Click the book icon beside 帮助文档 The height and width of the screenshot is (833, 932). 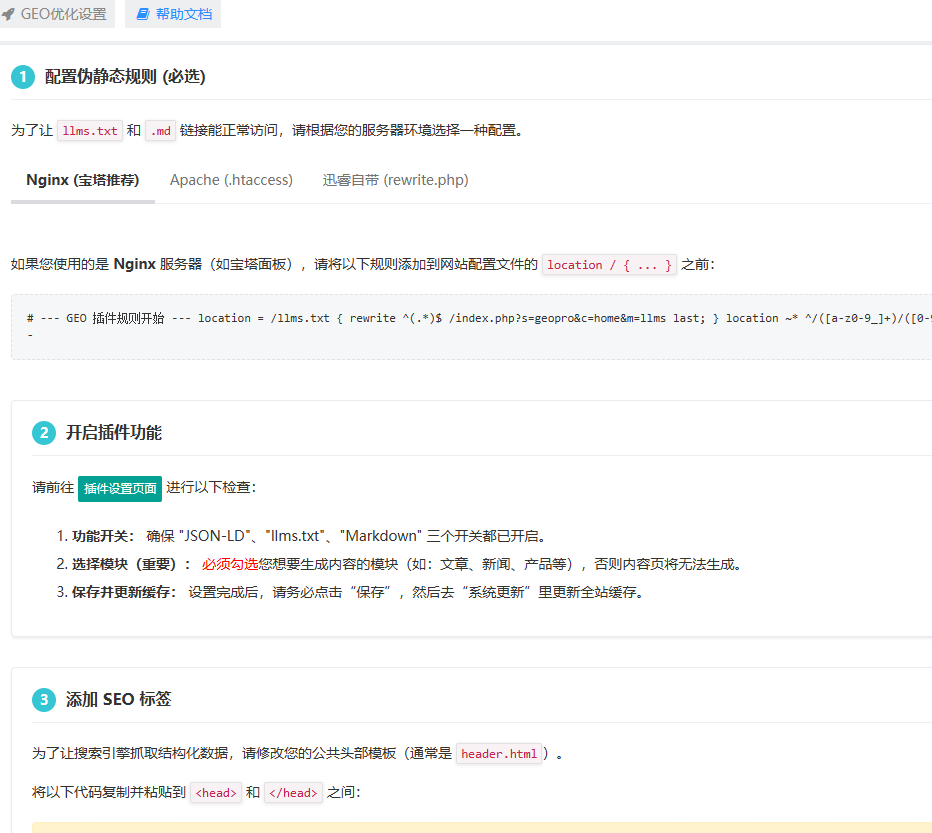(x=143, y=14)
